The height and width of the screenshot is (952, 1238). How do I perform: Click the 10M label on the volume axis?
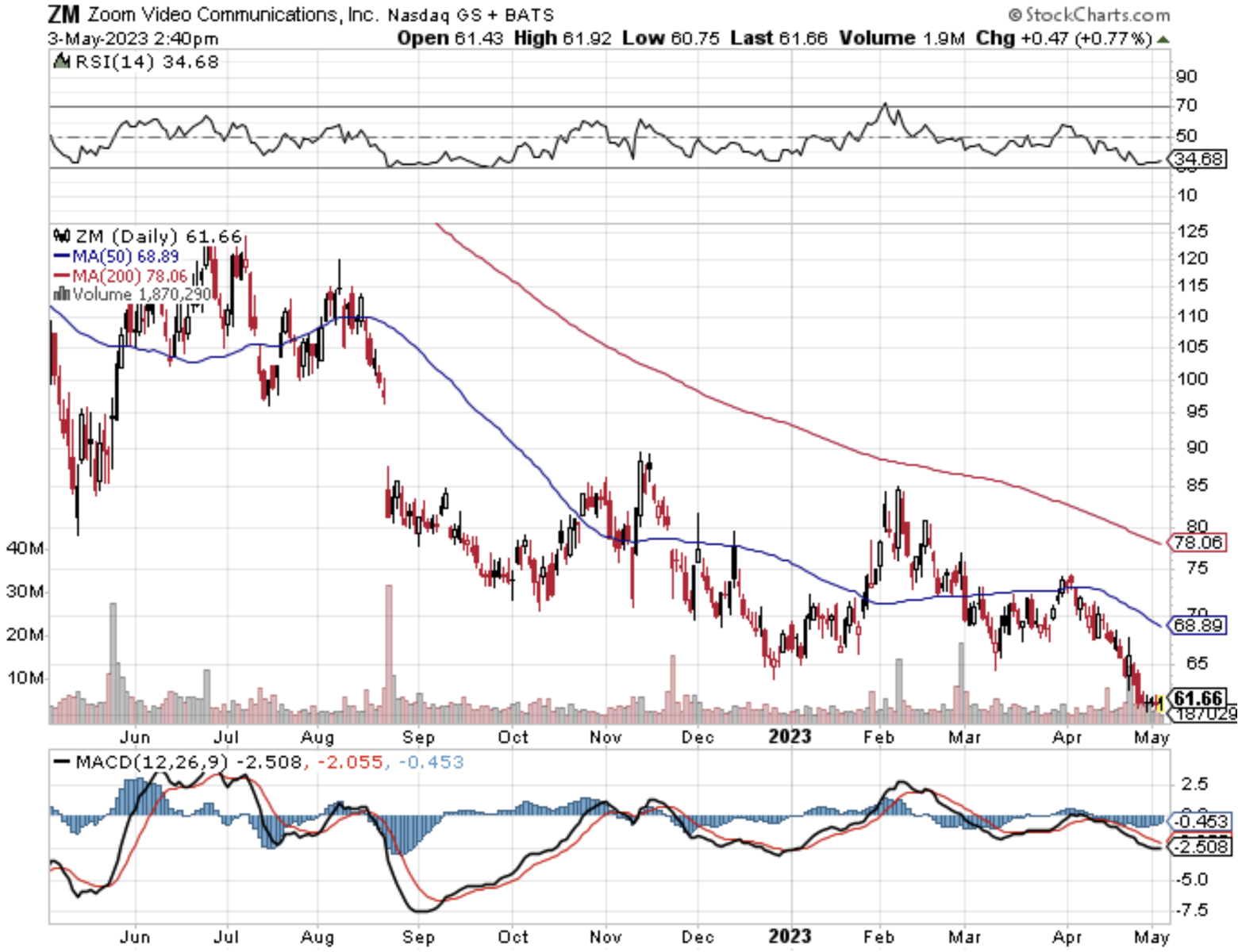pyautogui.click(x=25, y=678)
